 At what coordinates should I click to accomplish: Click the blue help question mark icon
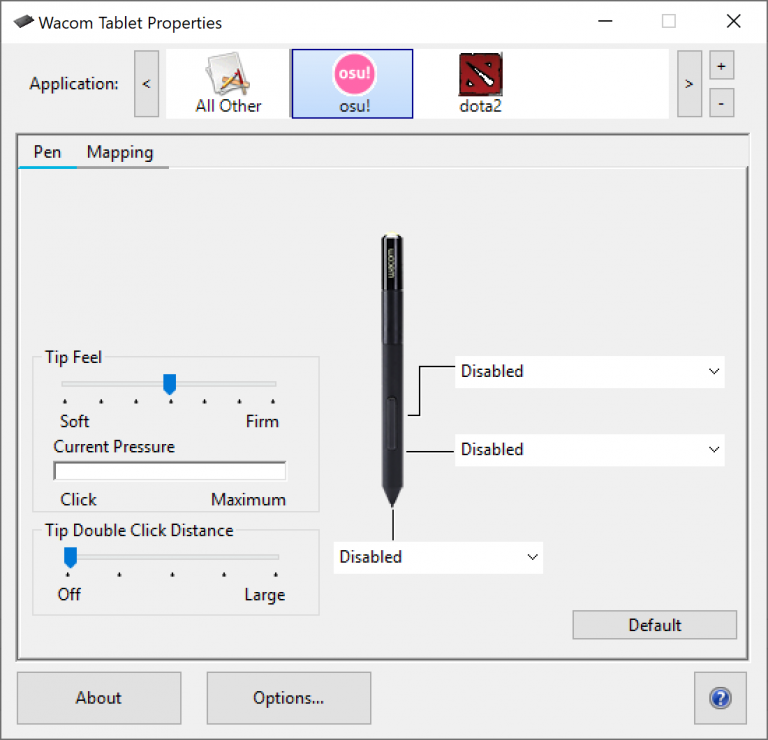720,698
